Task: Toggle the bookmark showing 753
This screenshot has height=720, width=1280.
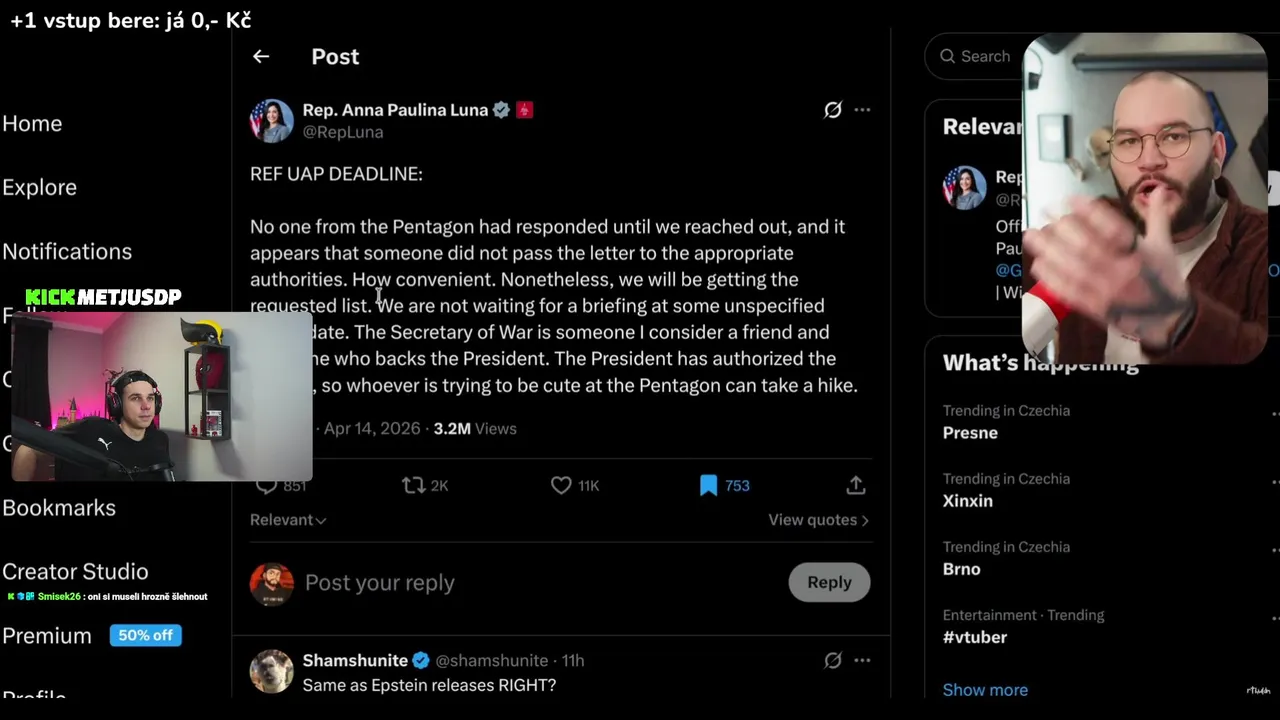Action: pyautogui.click(x=709, y=485)
